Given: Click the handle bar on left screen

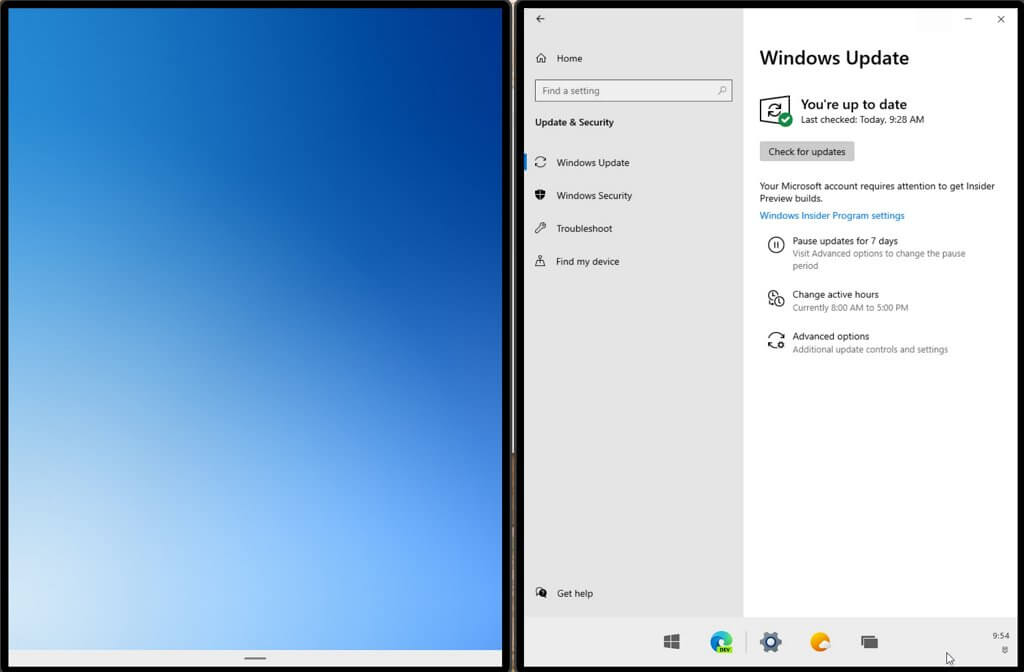Looking at the screenshot, I should (x=255, y=658).
